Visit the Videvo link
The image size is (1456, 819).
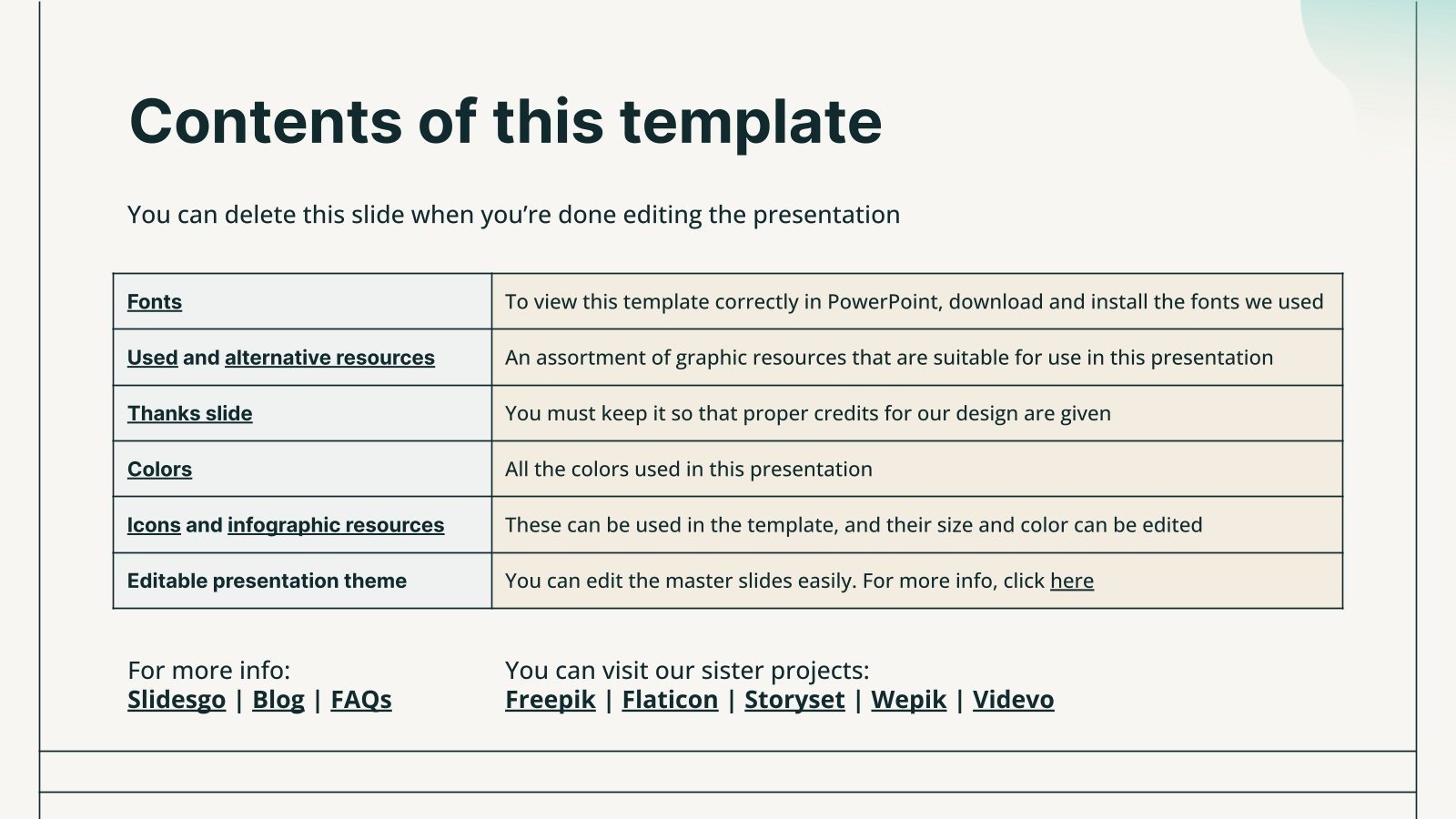(1013, 700)
